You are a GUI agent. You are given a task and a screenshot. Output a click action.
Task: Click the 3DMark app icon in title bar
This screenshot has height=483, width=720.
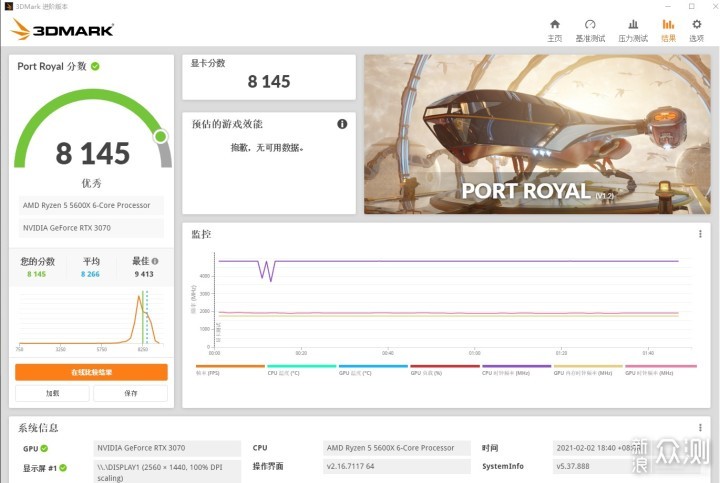pyautogui.click(x=8, y=6)
